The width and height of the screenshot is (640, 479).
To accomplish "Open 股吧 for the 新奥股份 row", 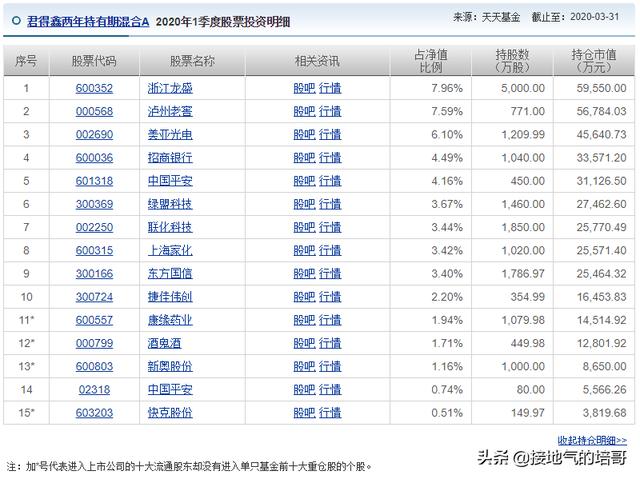I will pos(304,366).
